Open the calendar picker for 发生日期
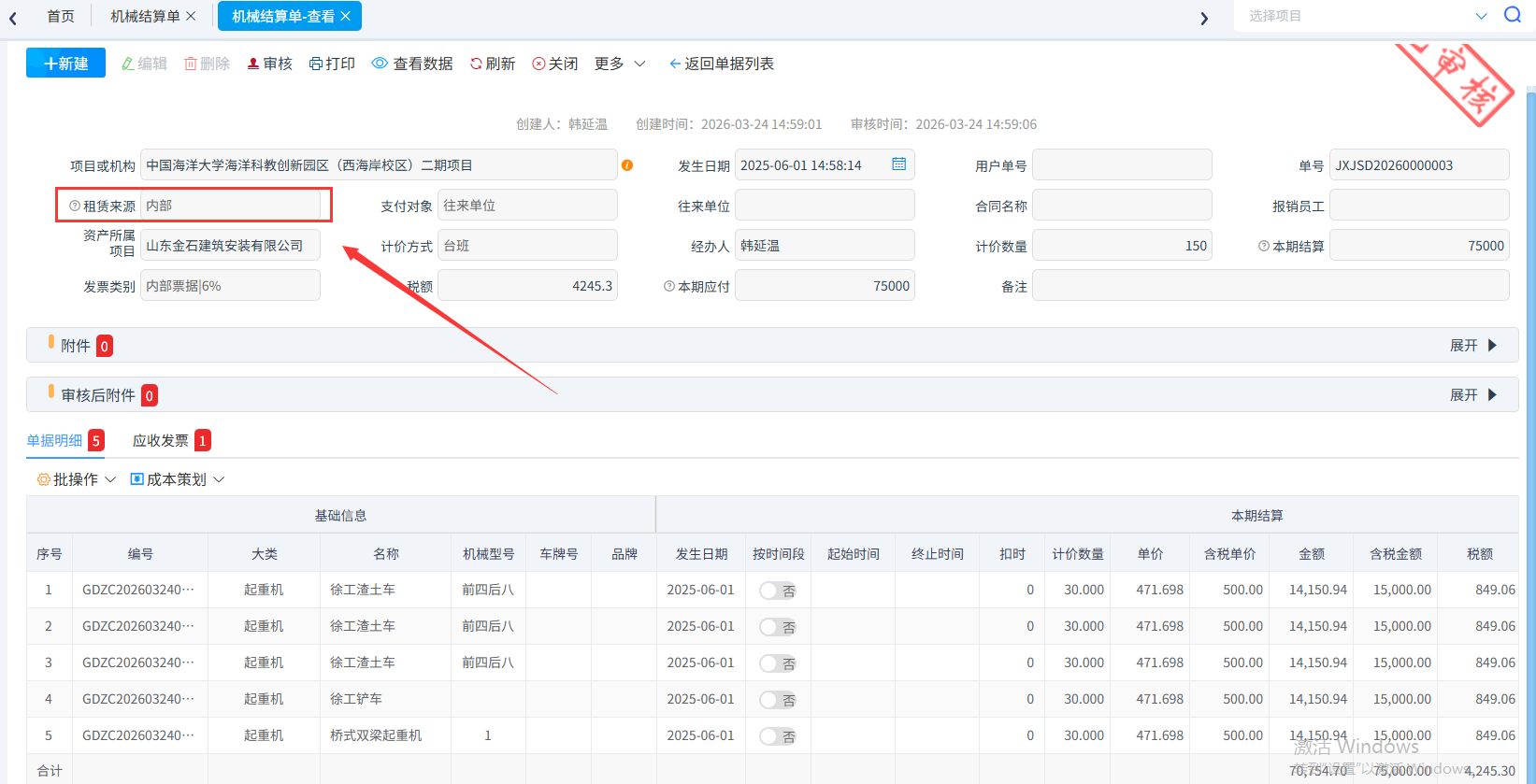1536x784 pixels. click(x=898, y=164)
